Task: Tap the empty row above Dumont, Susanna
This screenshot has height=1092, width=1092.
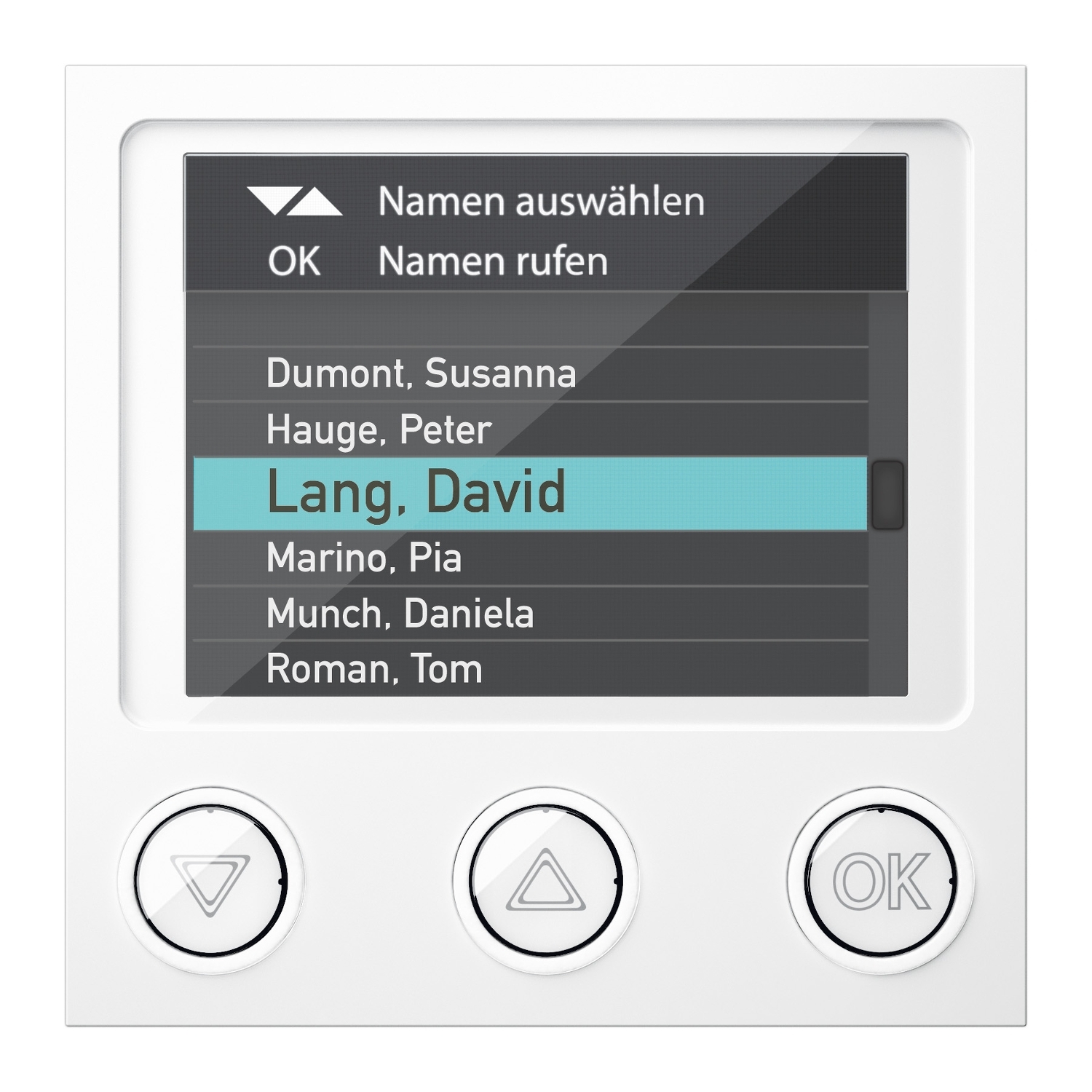Action: [x=530, y=320]
